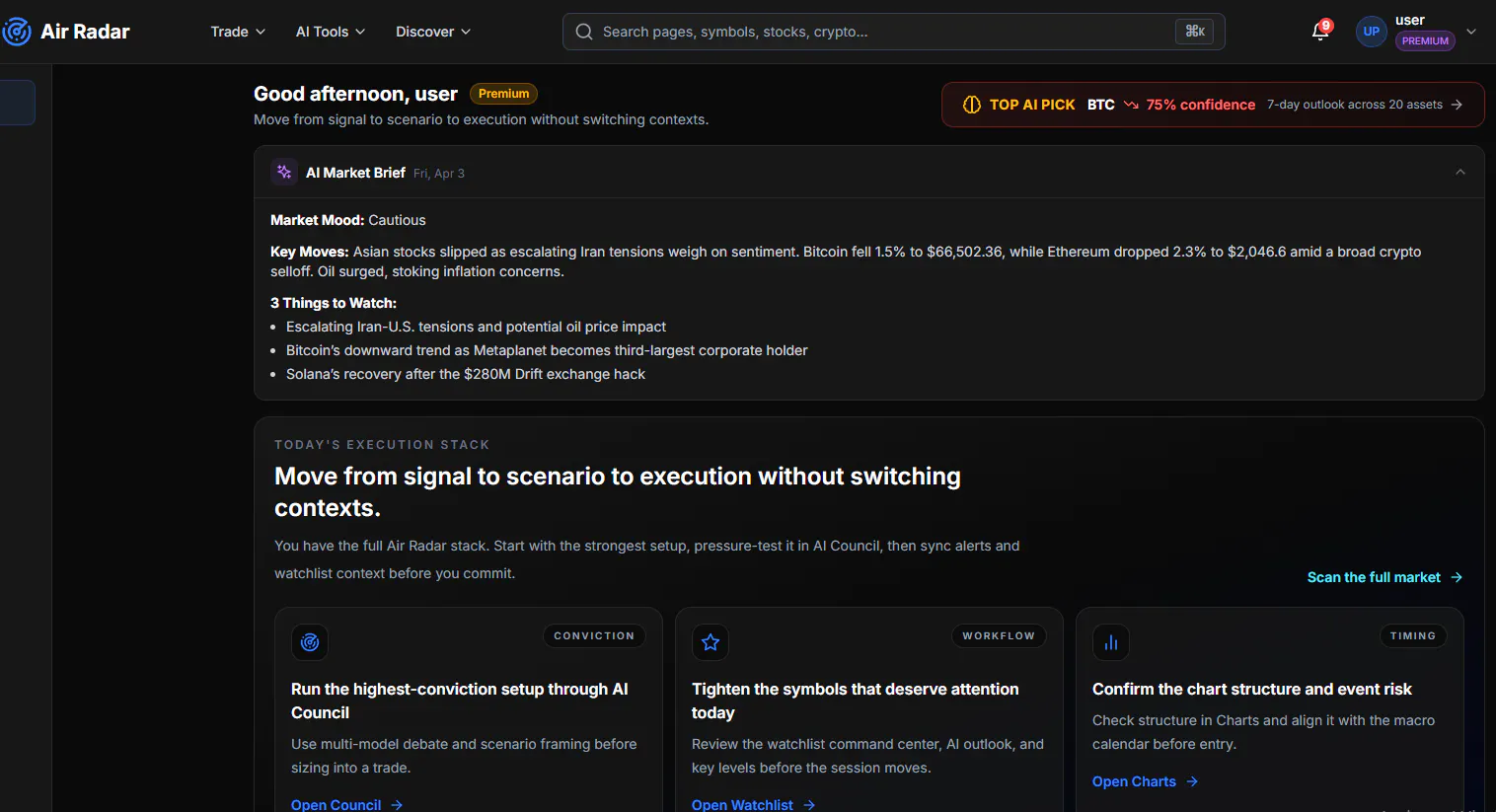Image resolution: width=1496 pixels, height=812 pixels.
Task: Expand the user account chevron
Action: [1471, 32]
